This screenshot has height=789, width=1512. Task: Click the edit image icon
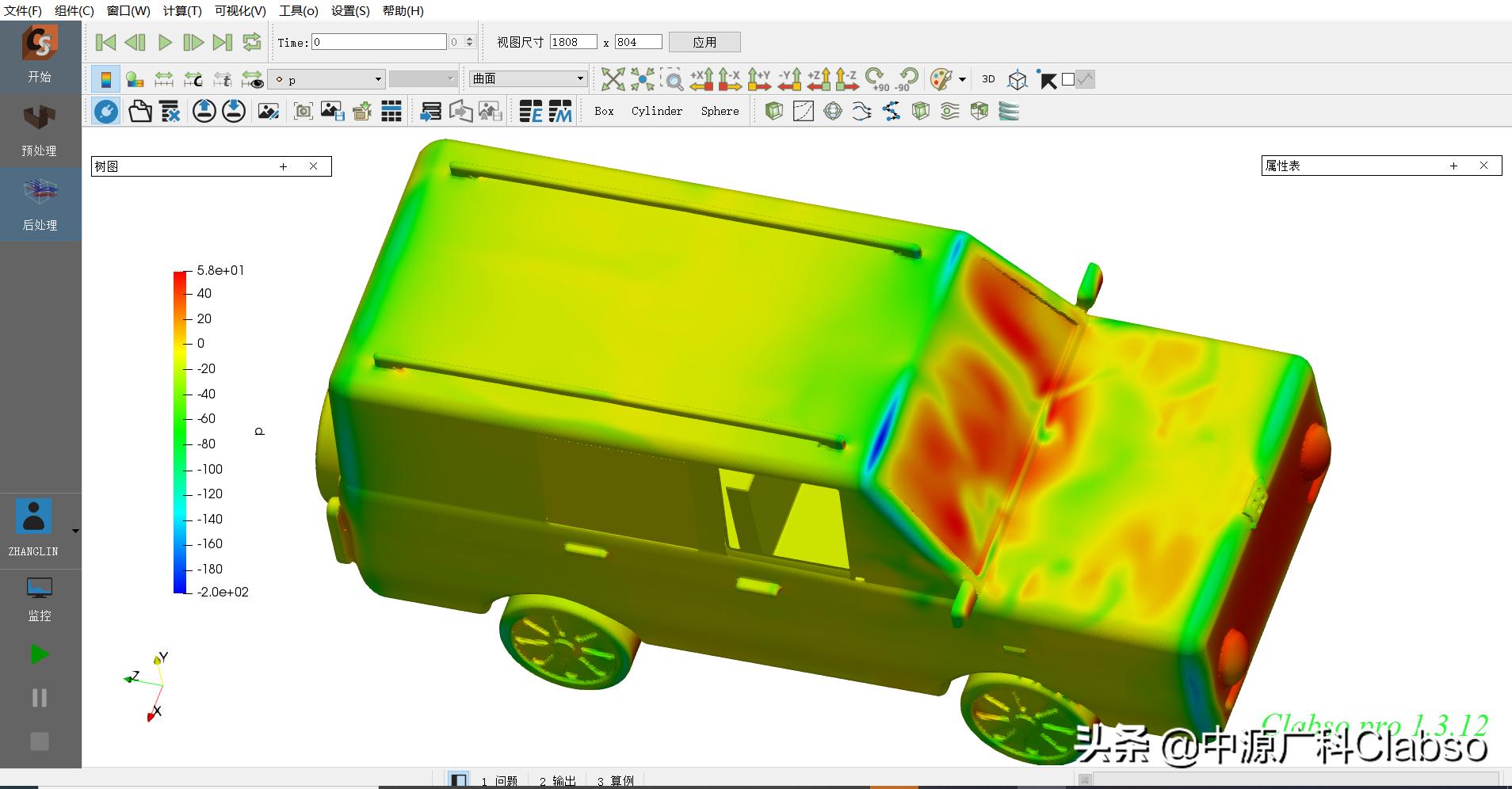tap(269, 112)
